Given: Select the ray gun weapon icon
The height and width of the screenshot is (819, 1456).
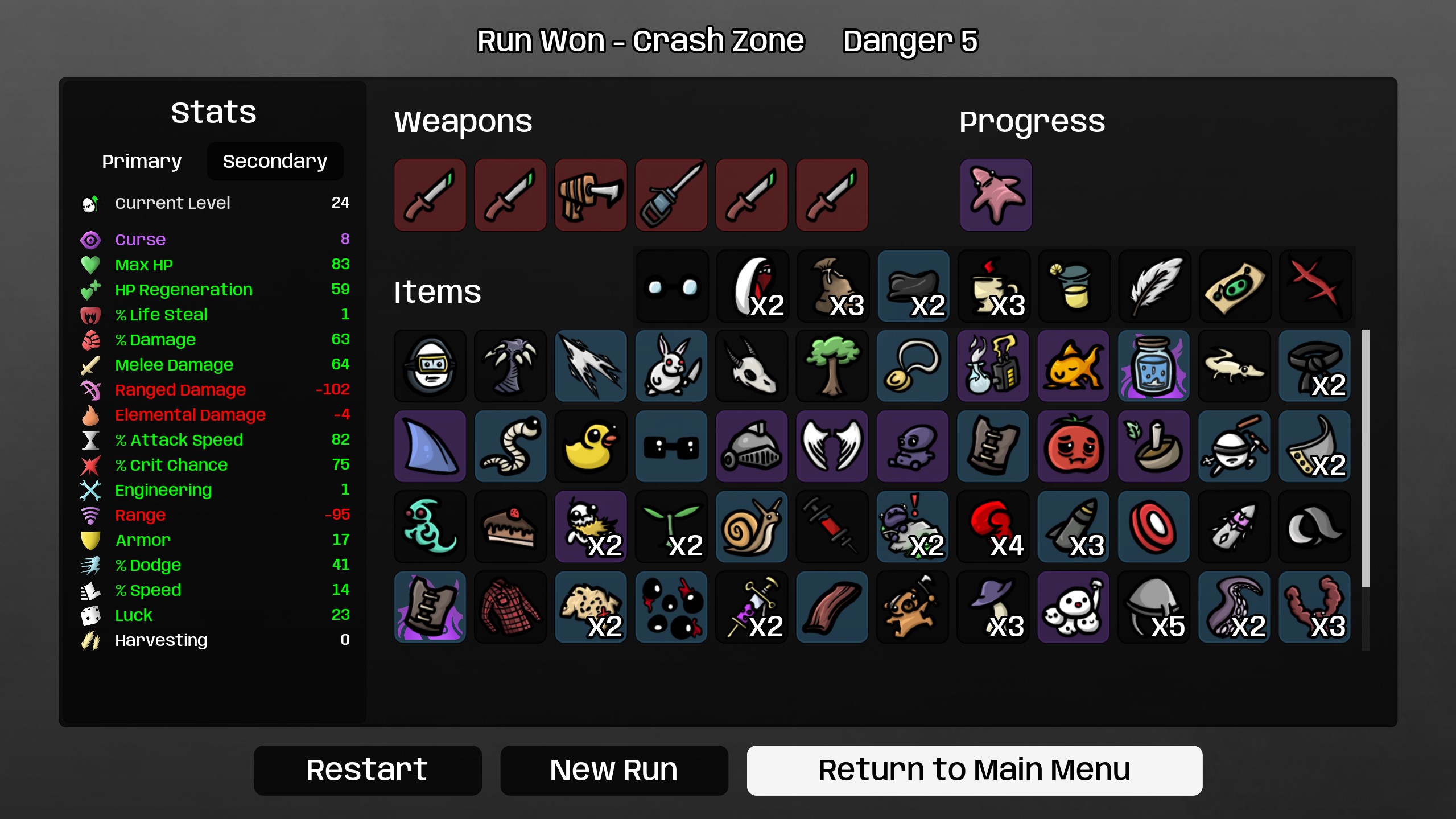Looking at the screenshot, I should pyautogui.click(x=591, y=195).
